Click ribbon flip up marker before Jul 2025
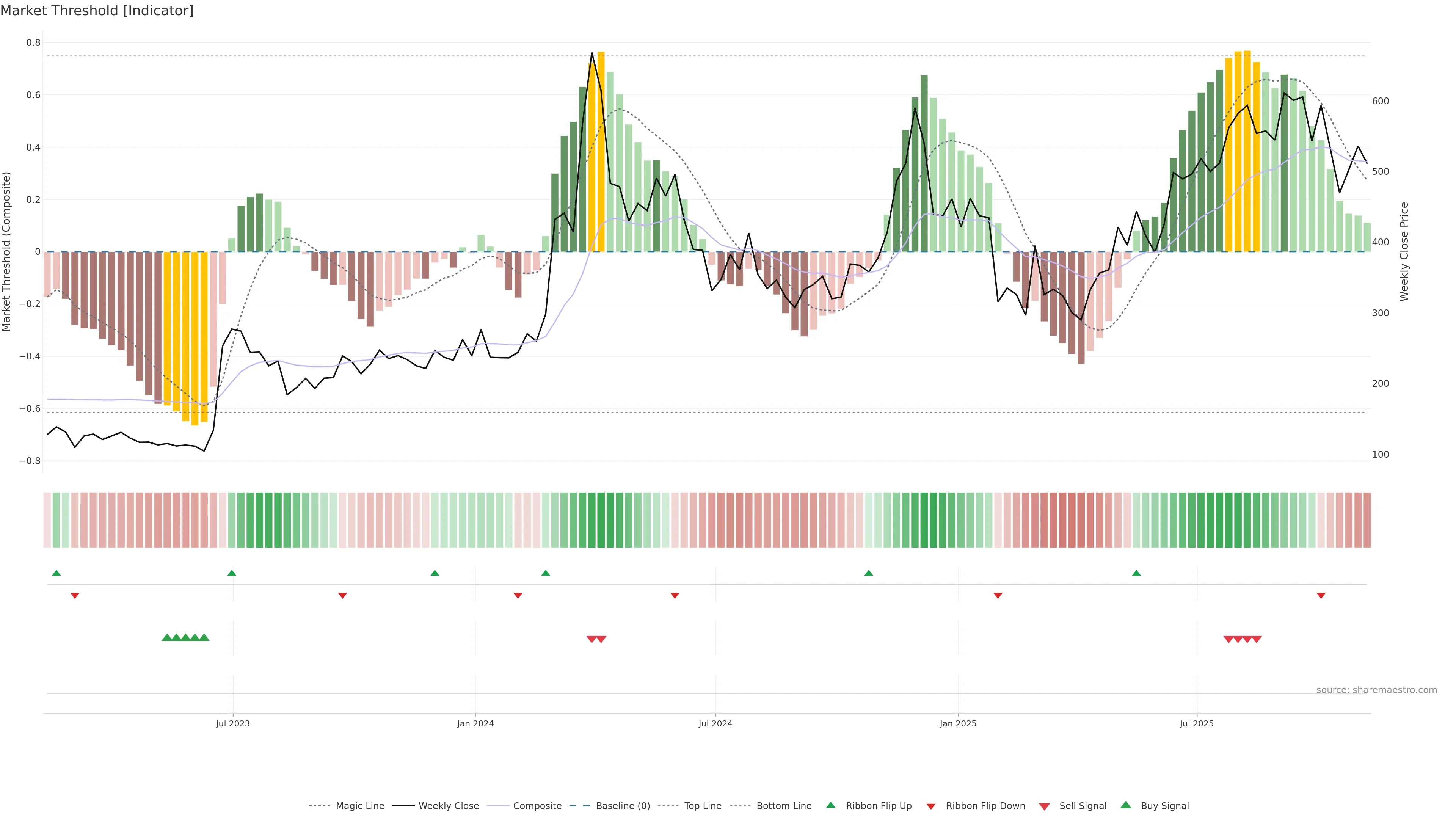 pyautogui.click(x=1136, y=573)
